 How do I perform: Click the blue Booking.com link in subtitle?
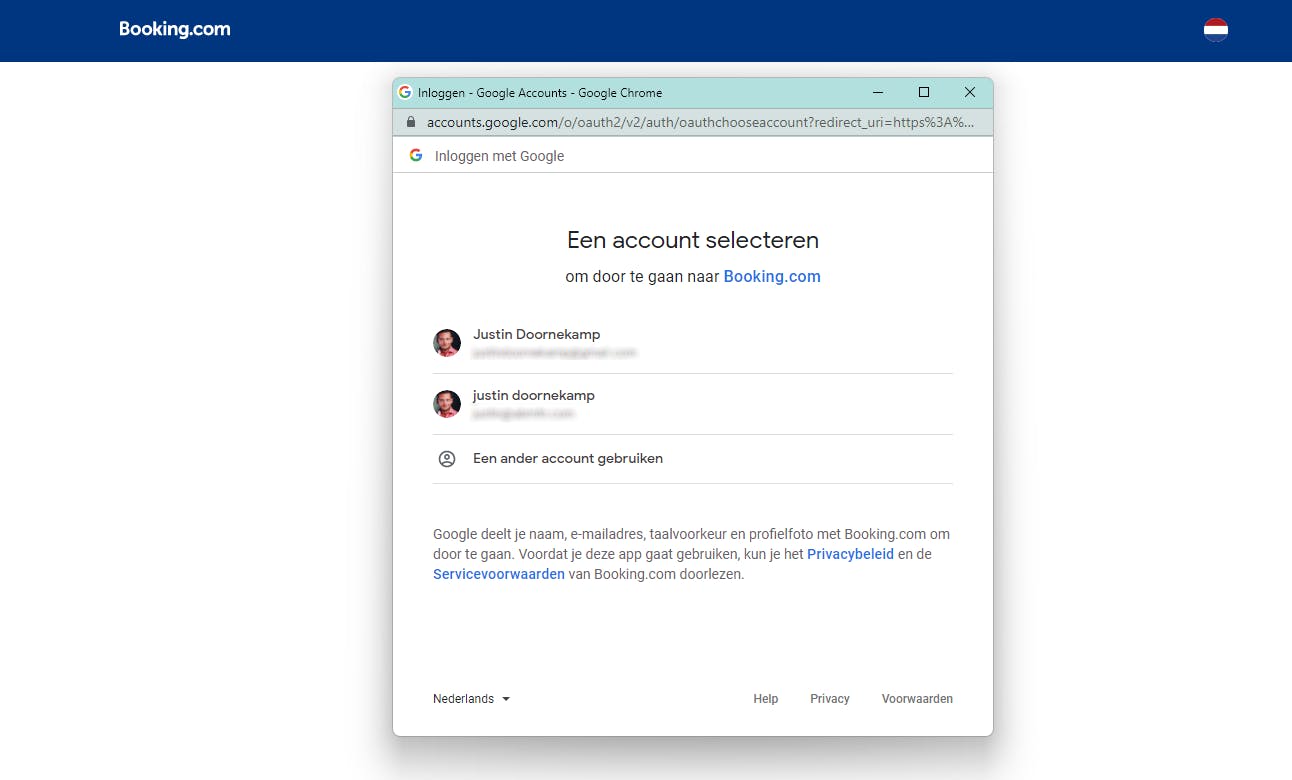[772, 277]
